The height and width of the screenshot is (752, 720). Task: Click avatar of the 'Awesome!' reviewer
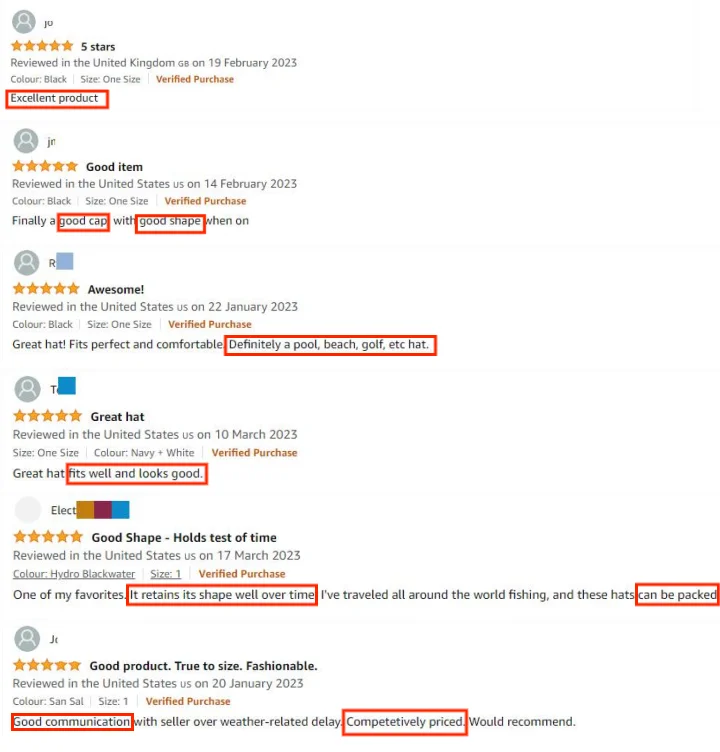[26, 262]
